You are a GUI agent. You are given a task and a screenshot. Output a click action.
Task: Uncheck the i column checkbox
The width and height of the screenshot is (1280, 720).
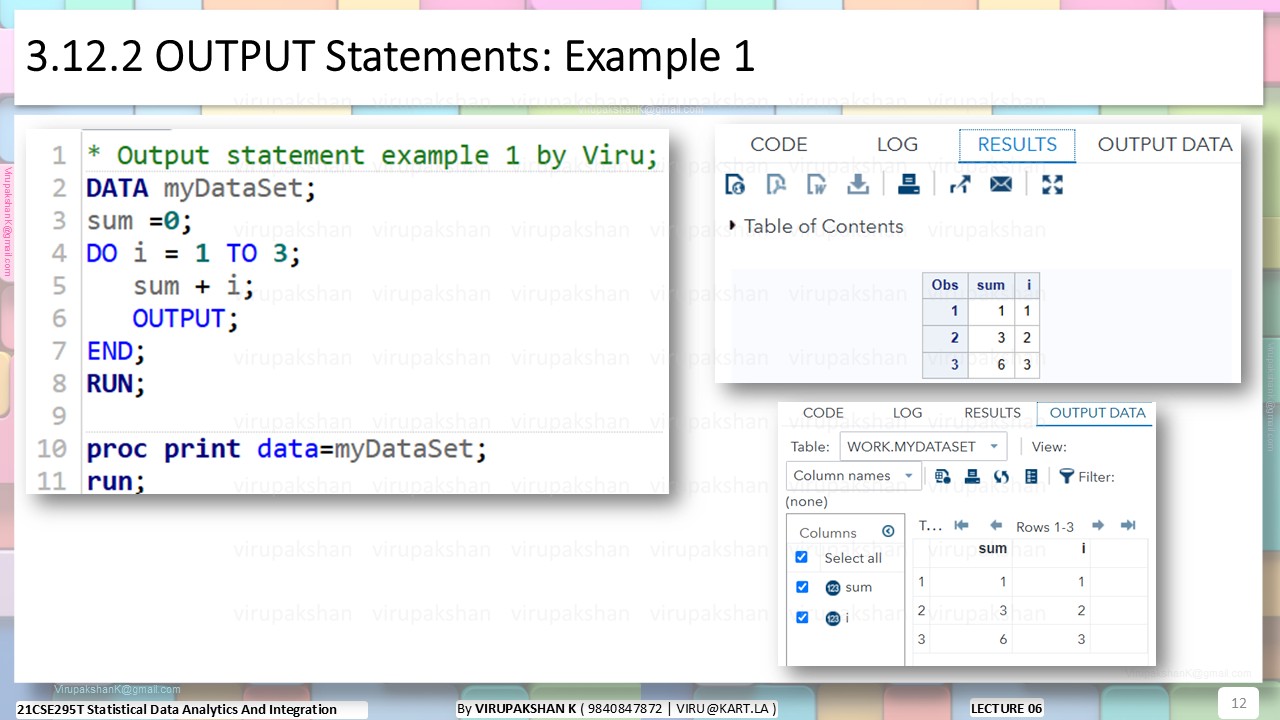click(801, 618)
